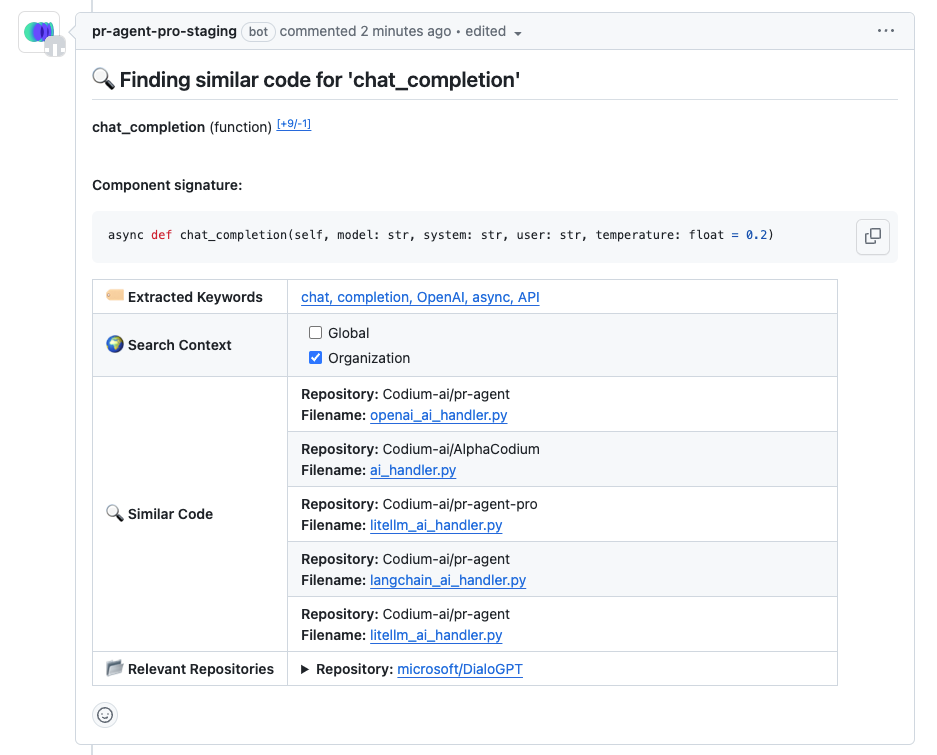Viewport: 937px width, 755px height.
Task: Open ai_handler.py from AlphaCodium
Action: 413,470
